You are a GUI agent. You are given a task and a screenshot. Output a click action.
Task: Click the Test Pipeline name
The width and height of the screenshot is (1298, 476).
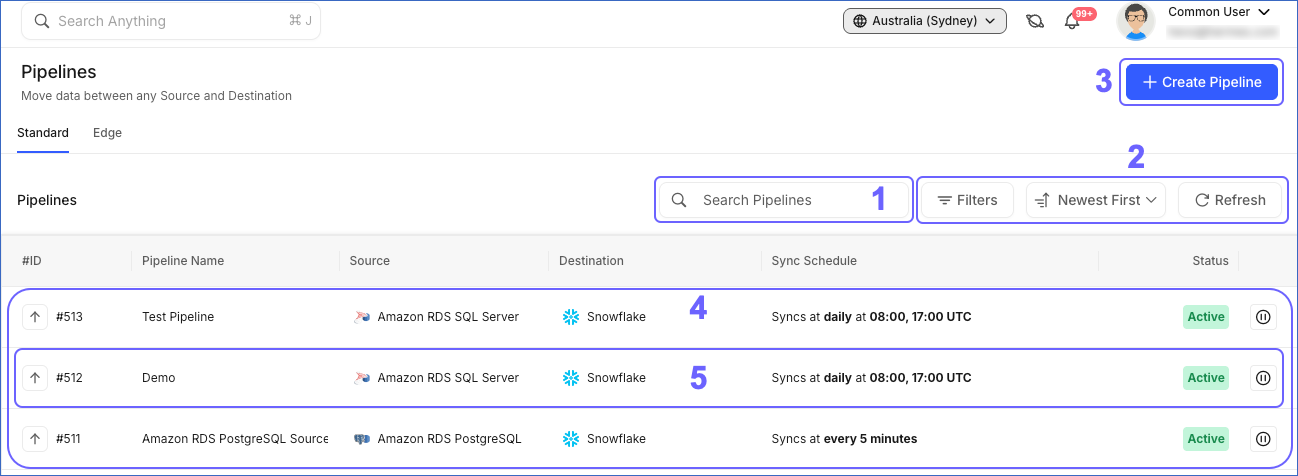[x=178, y=317]
